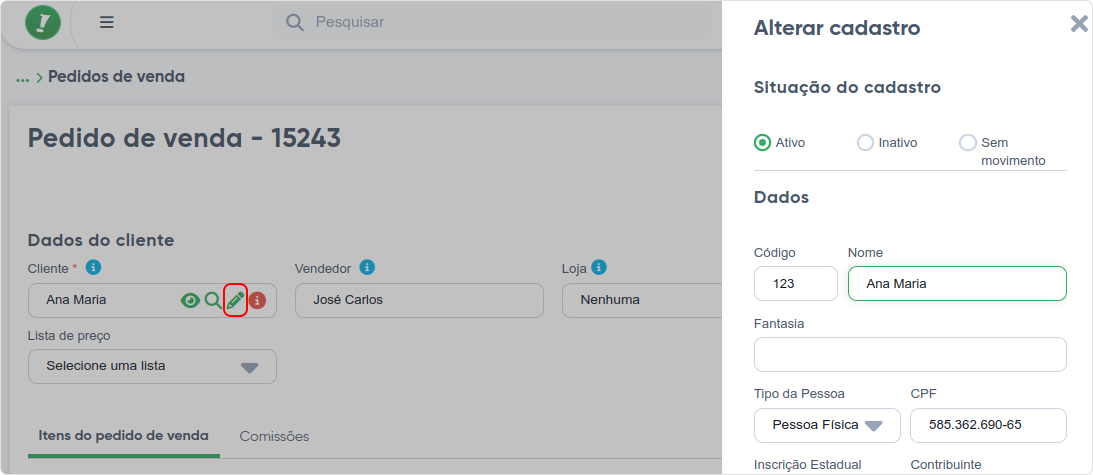The width and height of the screenshot is (1093, 475).
Task: Open the Tipo da Pessoa dropdown
Action: click(827, 425)
